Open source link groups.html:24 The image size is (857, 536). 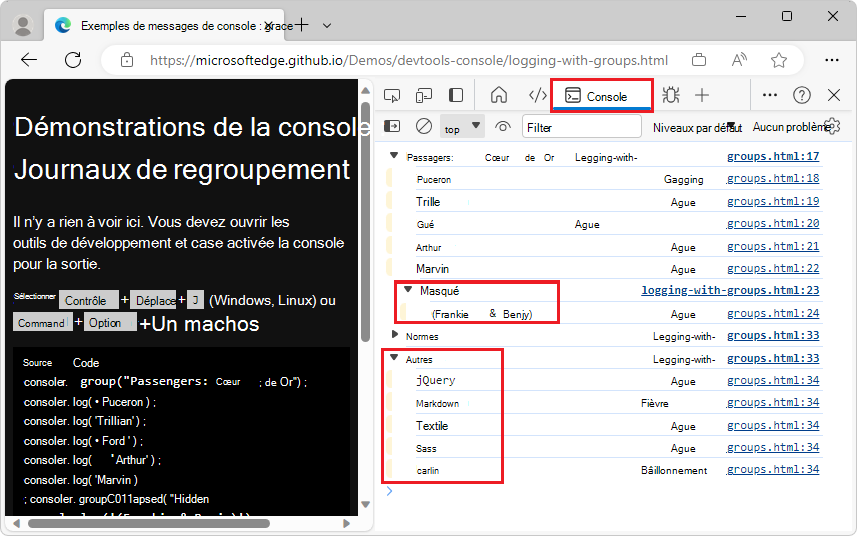773,314
